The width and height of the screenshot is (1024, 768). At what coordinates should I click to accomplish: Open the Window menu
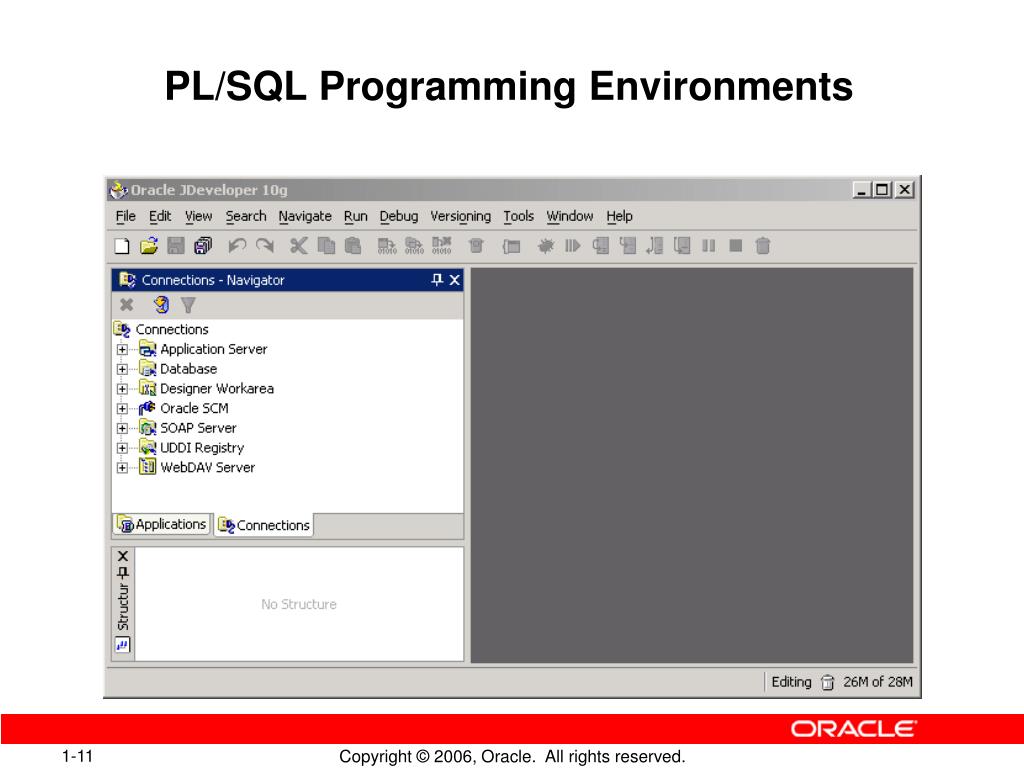click(x=569, y=216)
